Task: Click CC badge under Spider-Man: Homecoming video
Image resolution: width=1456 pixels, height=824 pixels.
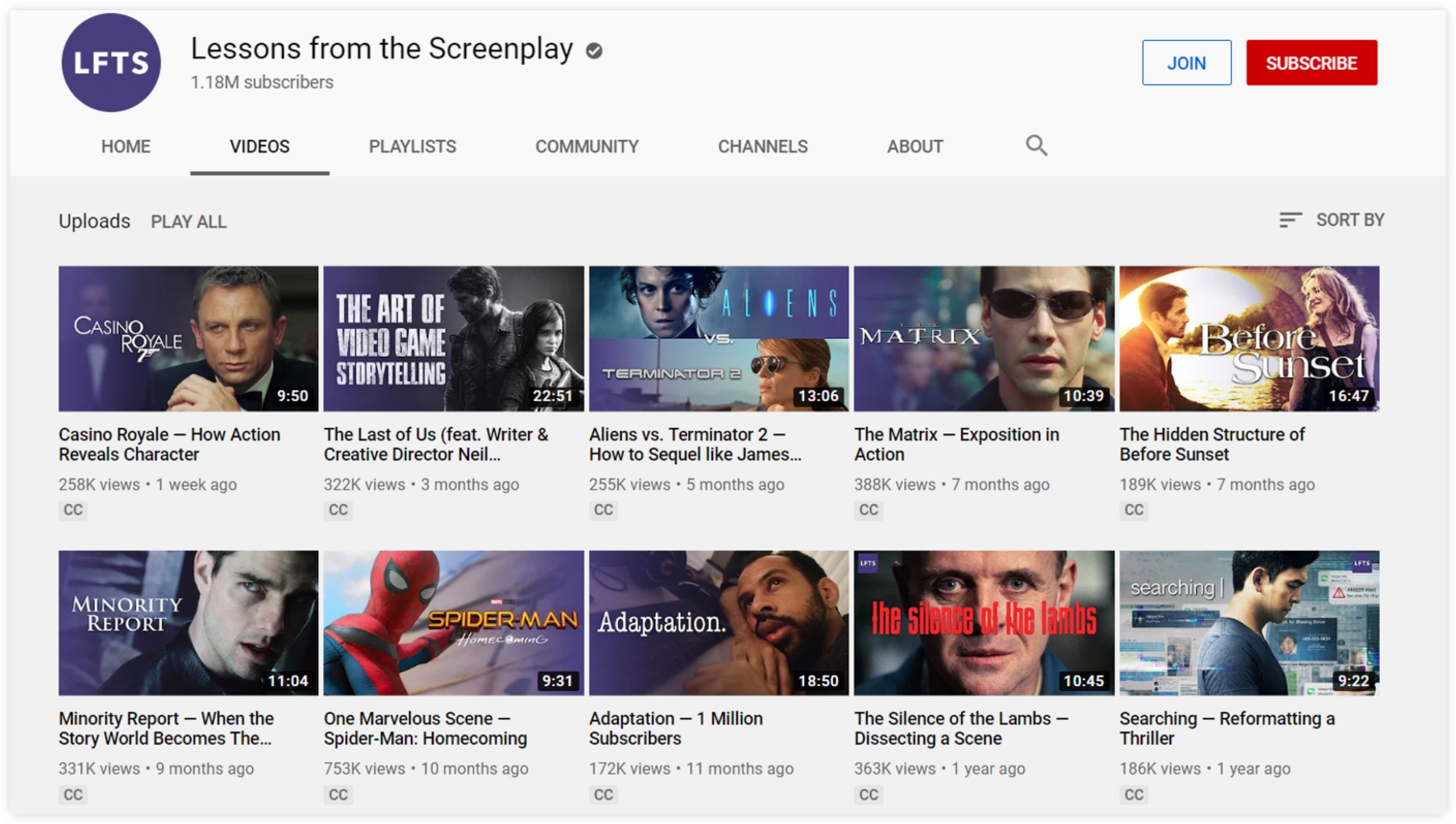Action: pos(338,795)
